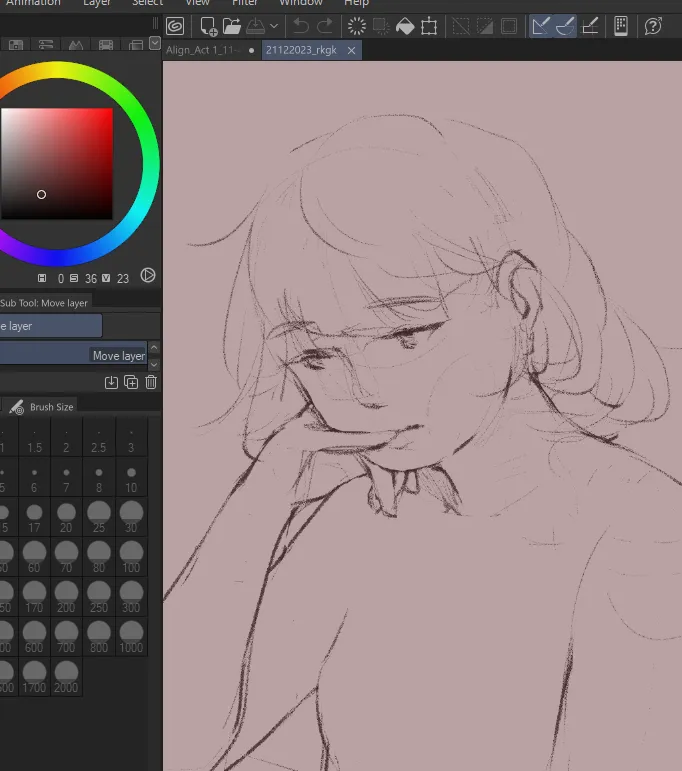This screenshot has height=771, width=682.
Task: Click the smartphone connection icon
Action: click(621, 26)
